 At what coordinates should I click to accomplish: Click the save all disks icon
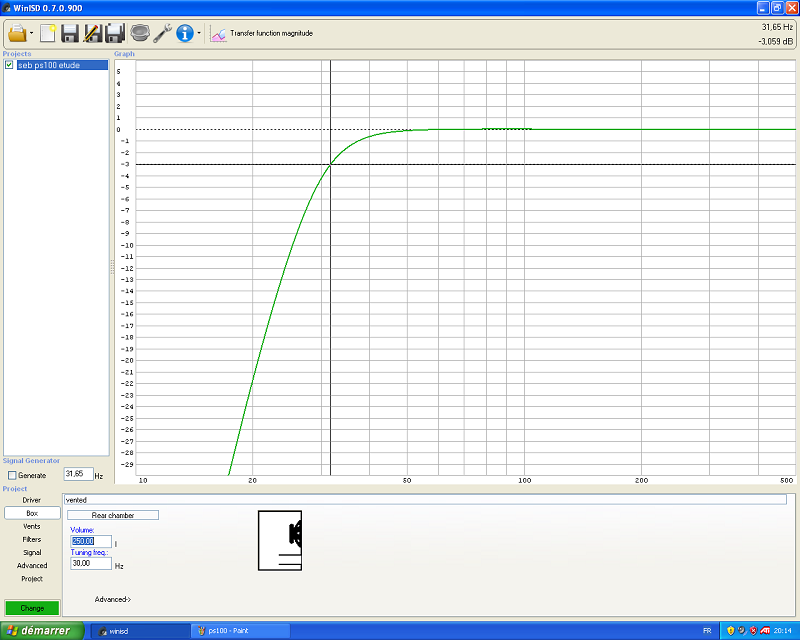(x=115, y=33)
